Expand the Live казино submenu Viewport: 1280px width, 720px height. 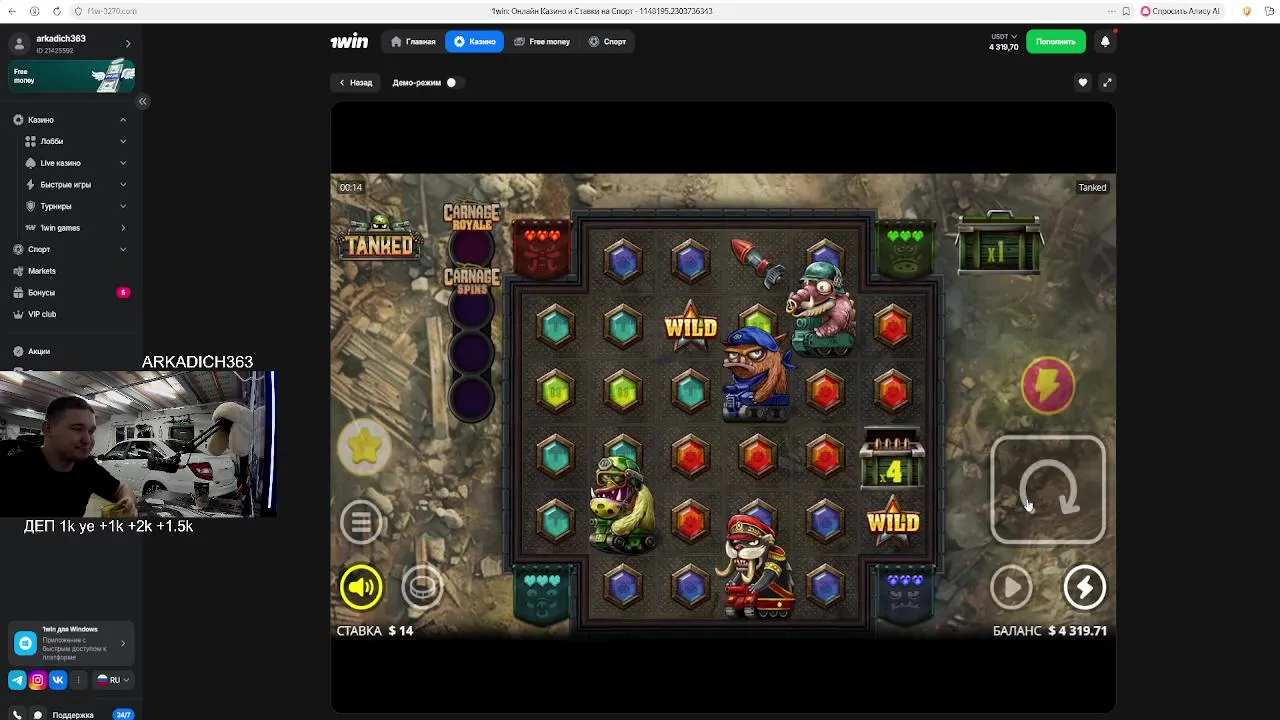click(123, 163)
